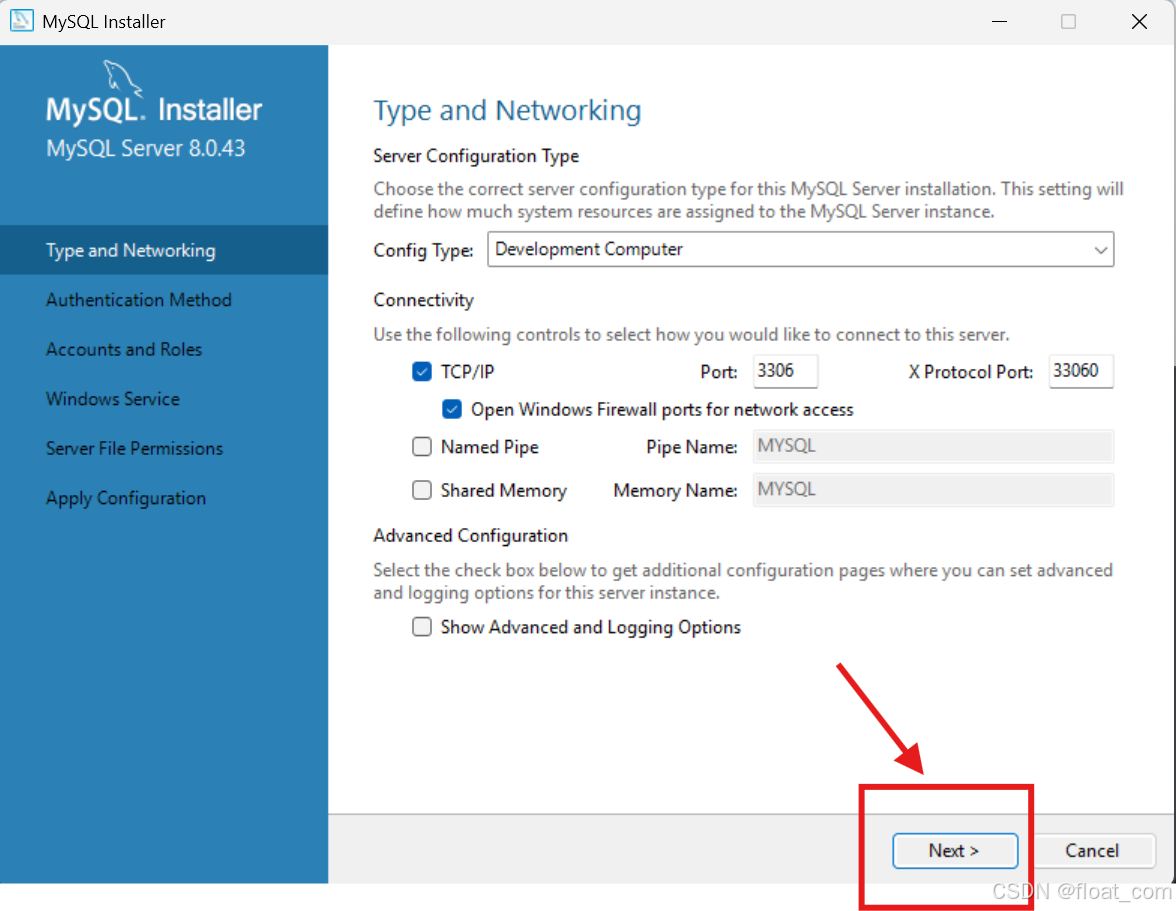Screen dimensions: 1176x911
Task: Click the Port field showing 3306
Action: click(x=784, y=370)
